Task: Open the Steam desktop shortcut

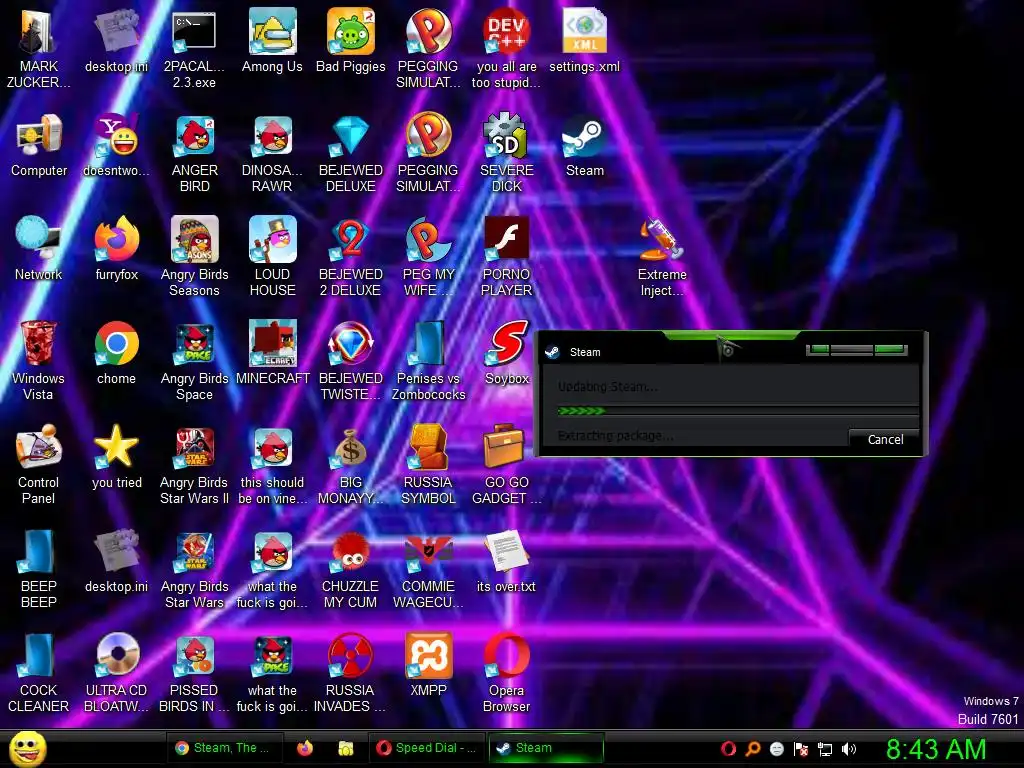Action: tap(584, 144)
